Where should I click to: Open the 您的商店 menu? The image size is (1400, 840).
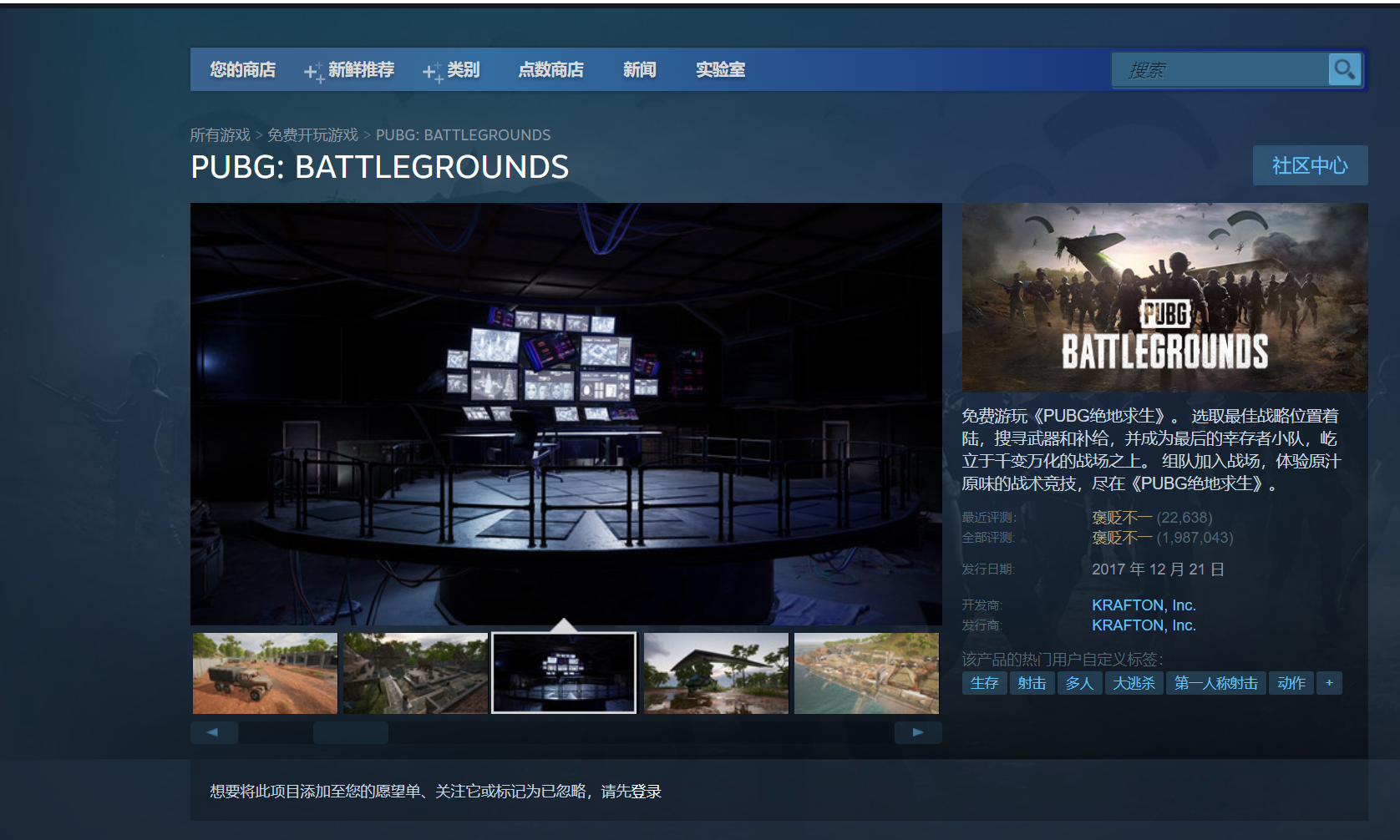point(242,69)
